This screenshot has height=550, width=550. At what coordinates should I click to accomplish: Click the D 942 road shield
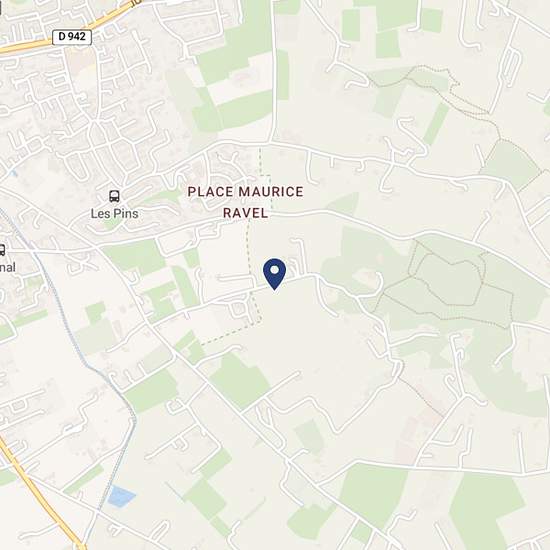click(x=72, y=37)
